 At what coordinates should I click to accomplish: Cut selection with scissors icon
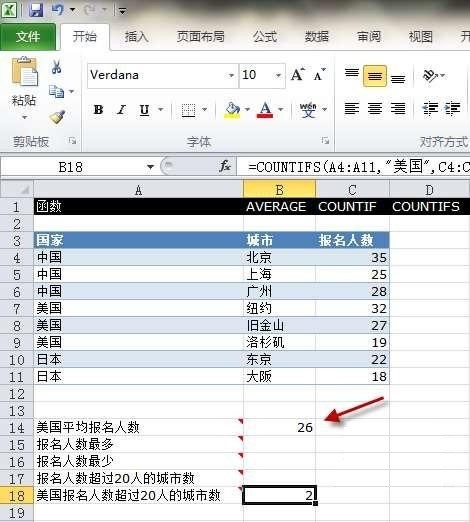coord(56,67)
